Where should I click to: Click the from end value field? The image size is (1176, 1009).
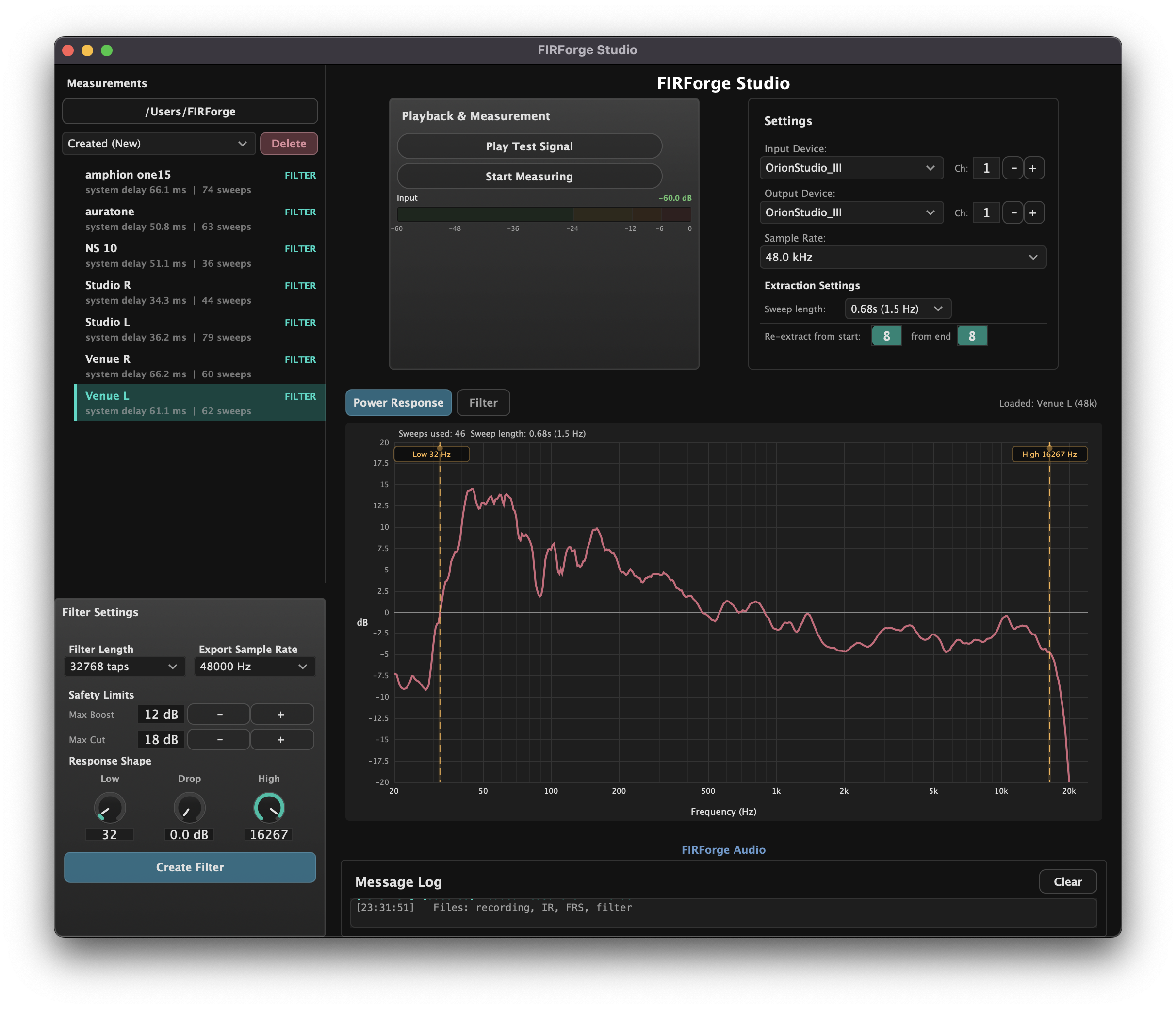click(972, 336)
